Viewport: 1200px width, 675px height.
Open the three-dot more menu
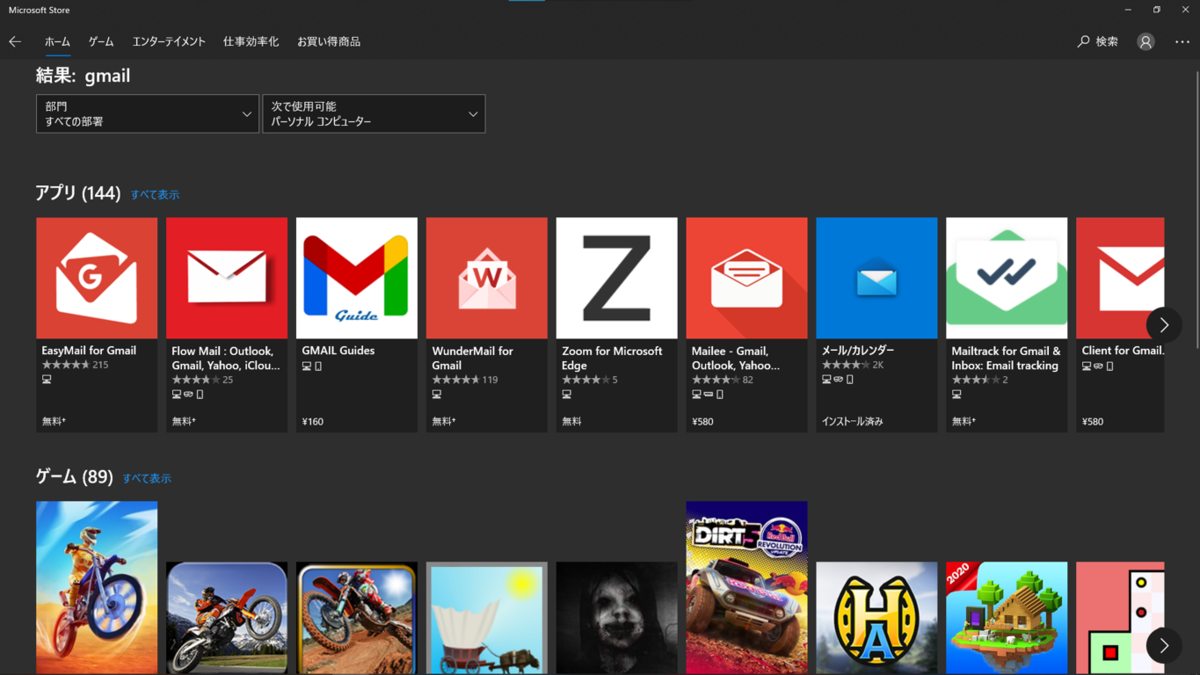tap(1182, 42)
